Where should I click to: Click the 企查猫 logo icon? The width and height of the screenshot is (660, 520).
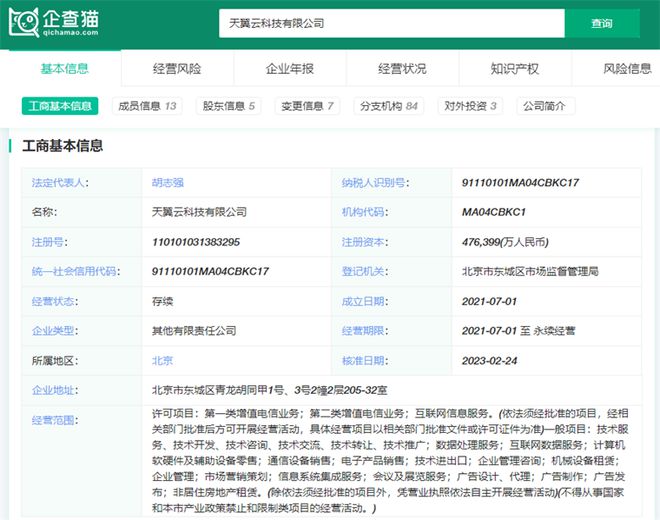pyautogui.click(x=24, y=23)
